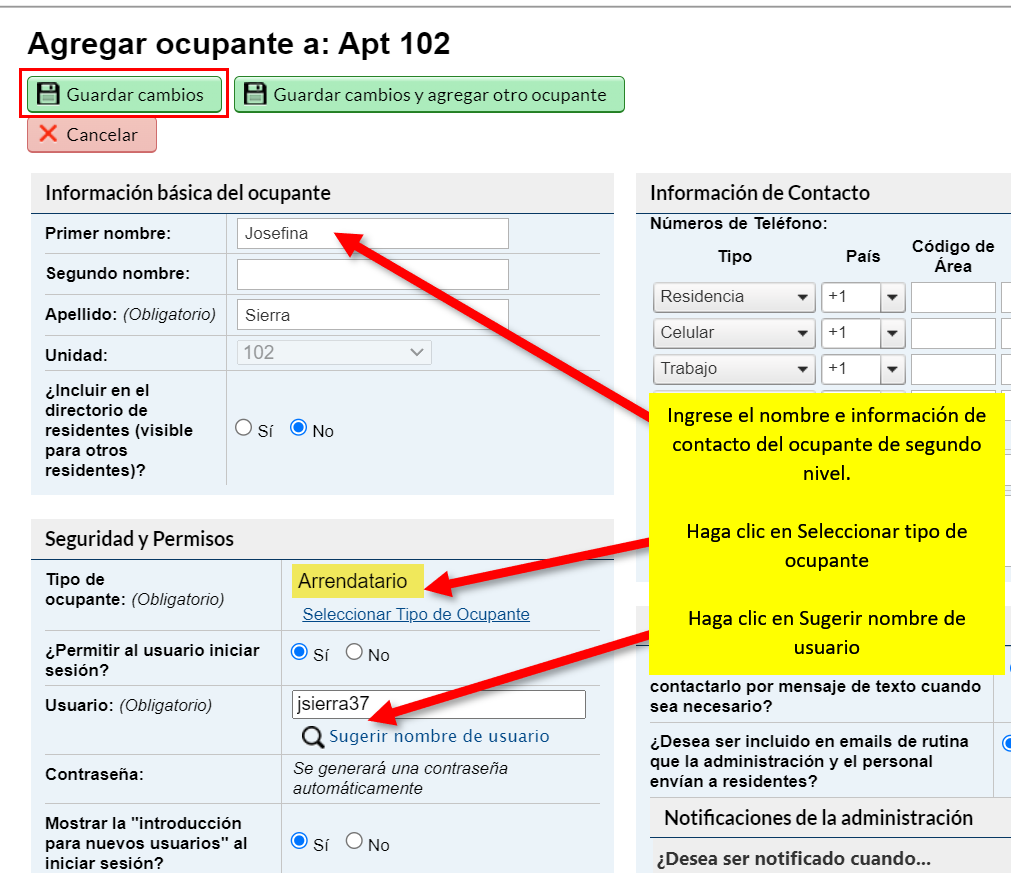Click the Seguridad y Permisos section heading
Viewport: 1024px width, 879px height.
pyautogui.click(x=139, y=539)
